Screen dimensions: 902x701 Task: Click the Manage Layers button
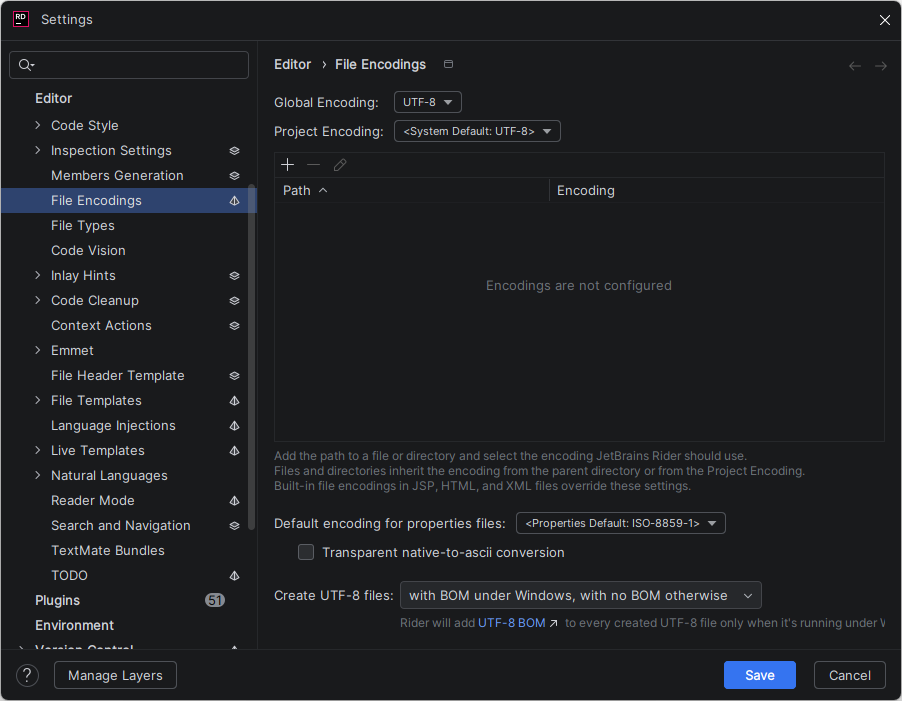[115, 675]
